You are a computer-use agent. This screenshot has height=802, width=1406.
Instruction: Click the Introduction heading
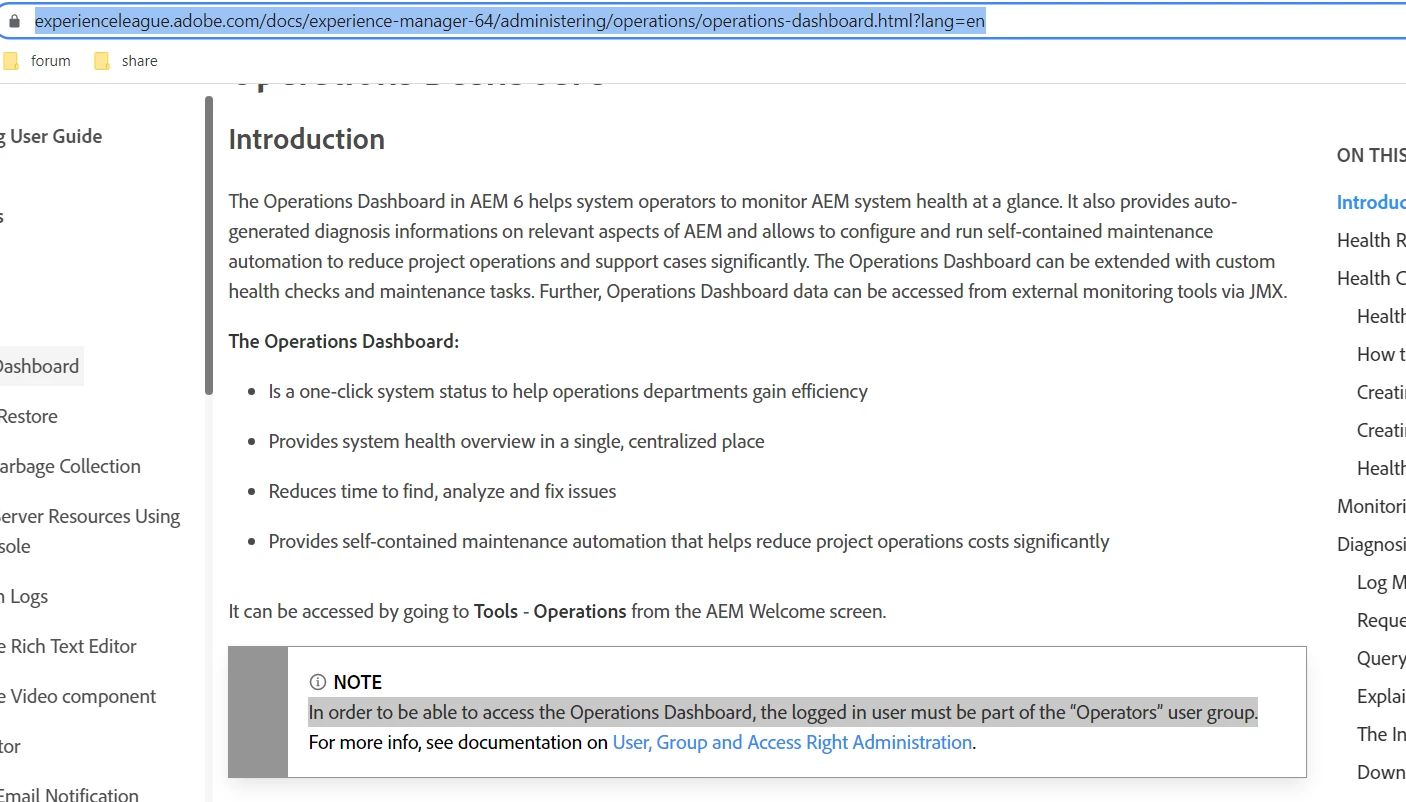coord(307,139)
